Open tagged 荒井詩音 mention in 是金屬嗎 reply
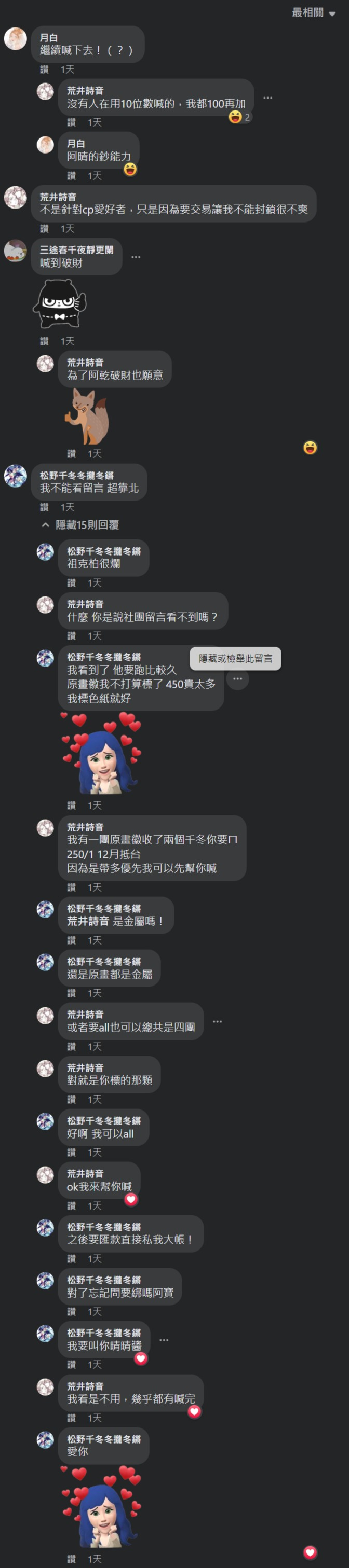This screenshot has height=1568, width=349. tap(88, 921)
